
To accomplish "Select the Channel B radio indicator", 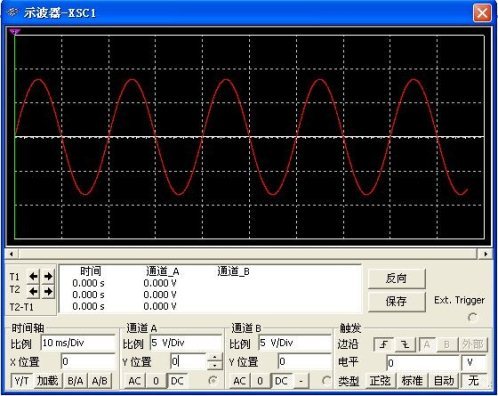I will pos(327,380).
